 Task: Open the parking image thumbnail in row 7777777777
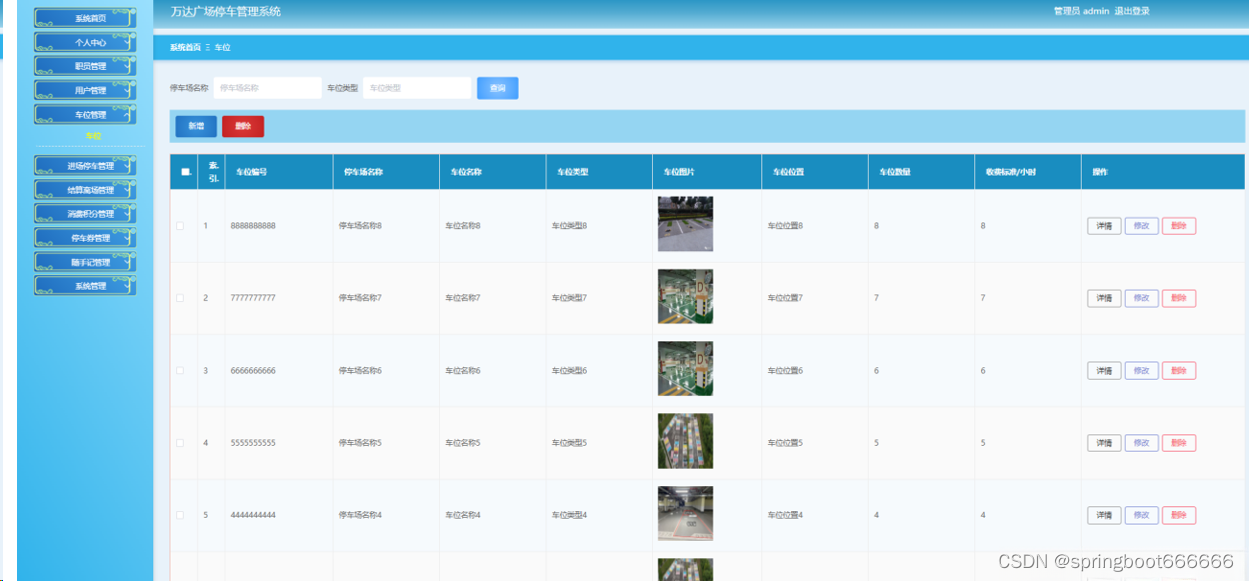point(685,296)
